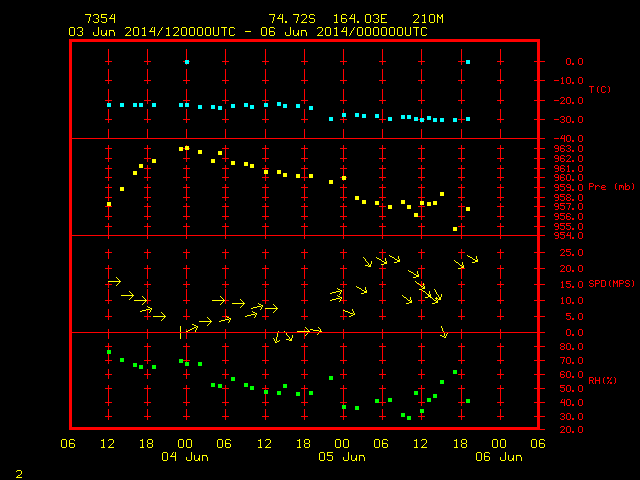Click station ID 7354 in header
The width and height of the screenshot is (640, 480).
(100, 19)
